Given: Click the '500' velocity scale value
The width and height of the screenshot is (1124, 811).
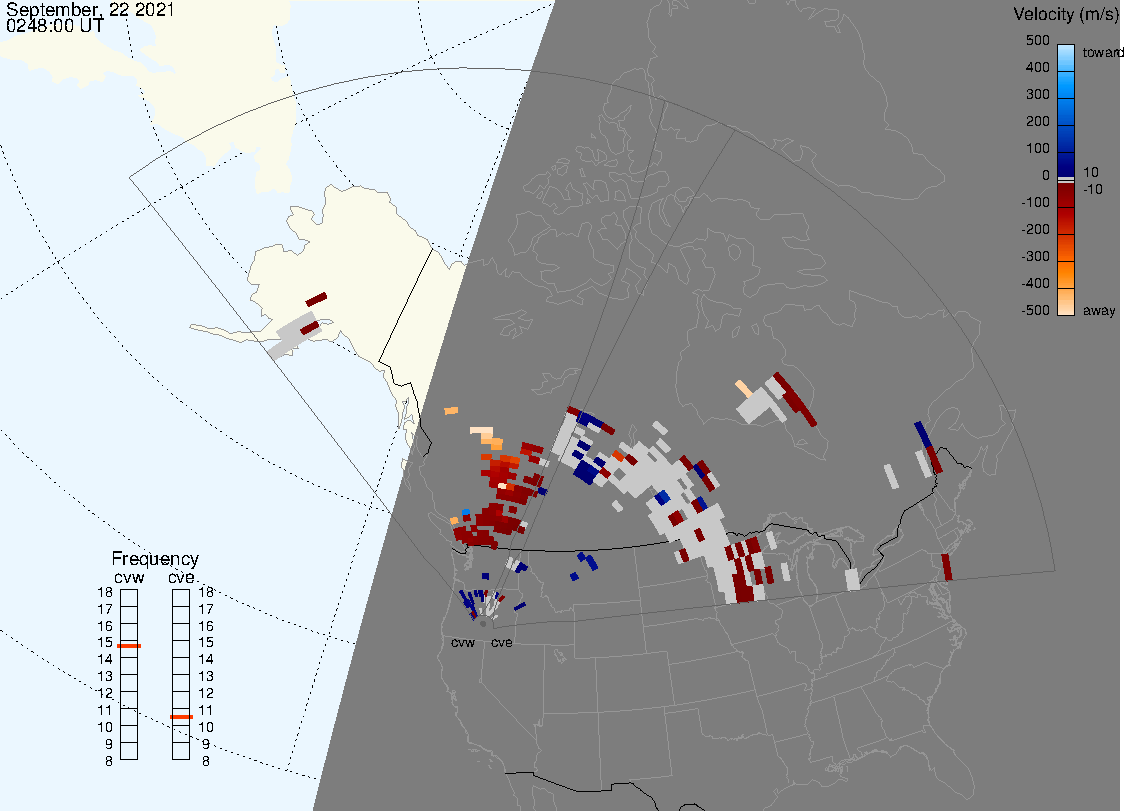Looking at the screenshot, I should tap(1038, 40).
